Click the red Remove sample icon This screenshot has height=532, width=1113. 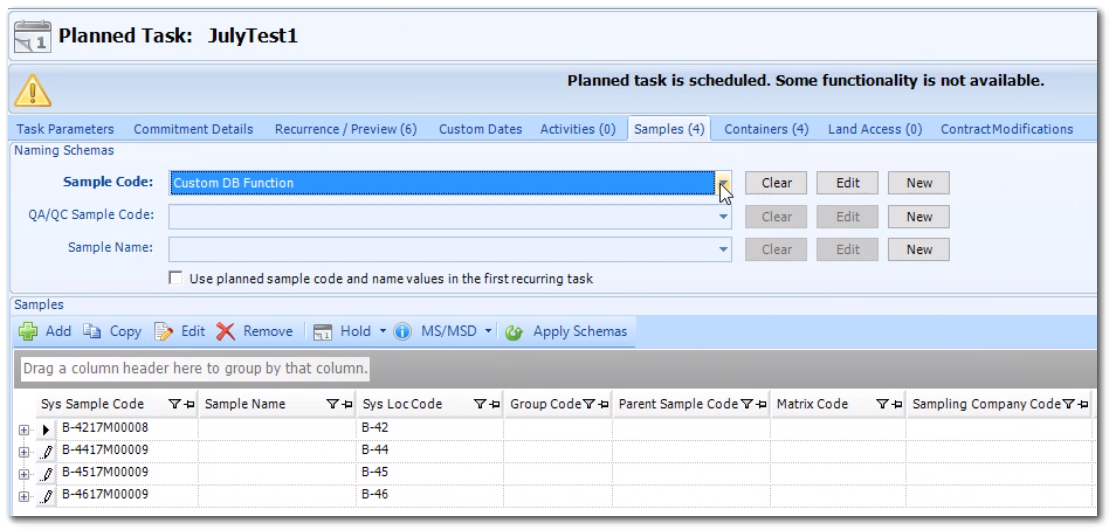226,332
